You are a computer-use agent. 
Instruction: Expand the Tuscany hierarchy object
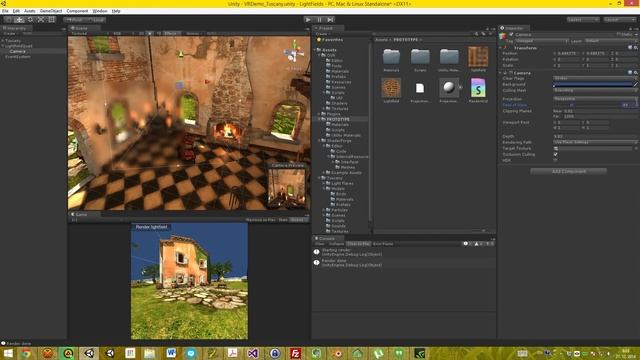[x=3, y=41]
